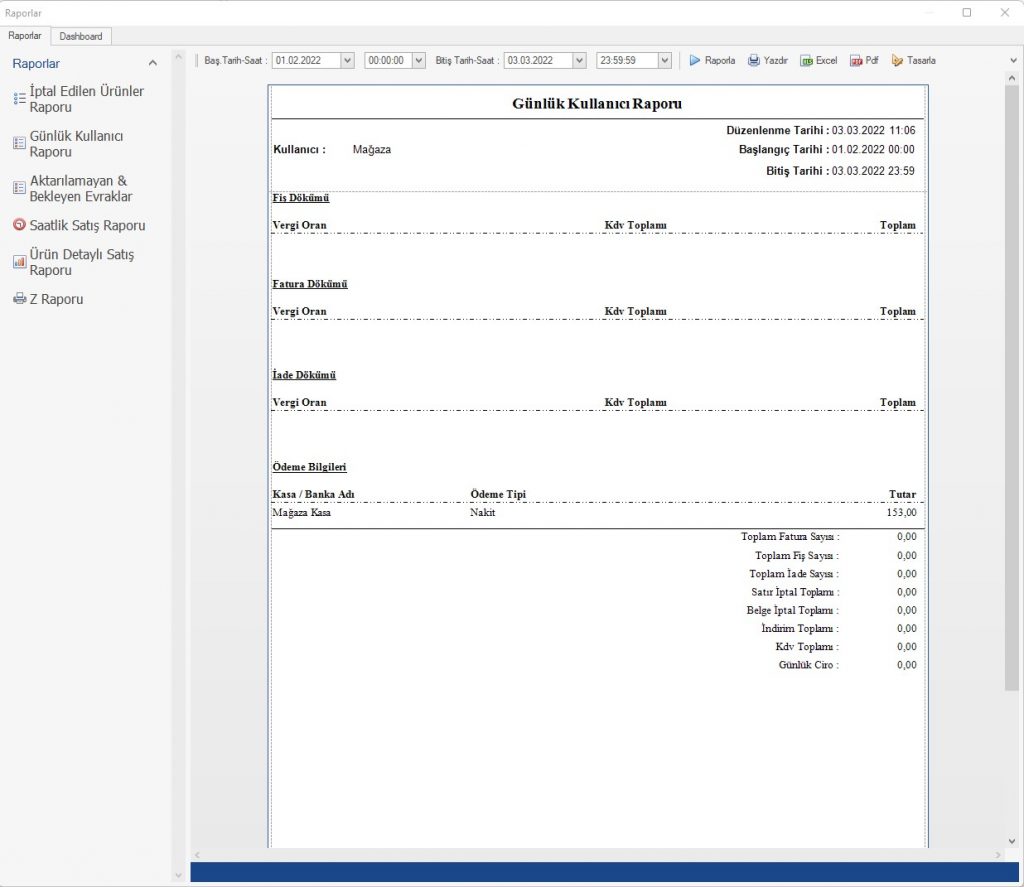Select the Saatlik Satış Raporu icon
The width and height of the screenshot is (1024, 887).
pos(19,225)
